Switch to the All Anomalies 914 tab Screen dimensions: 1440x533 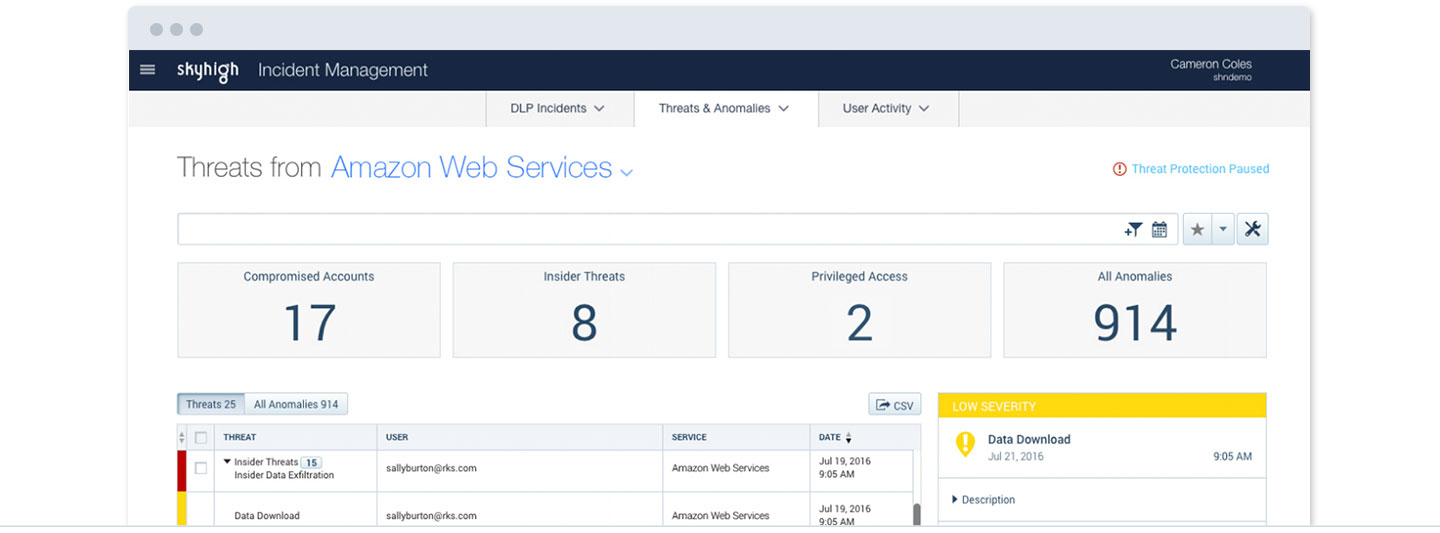coord(296,404)
